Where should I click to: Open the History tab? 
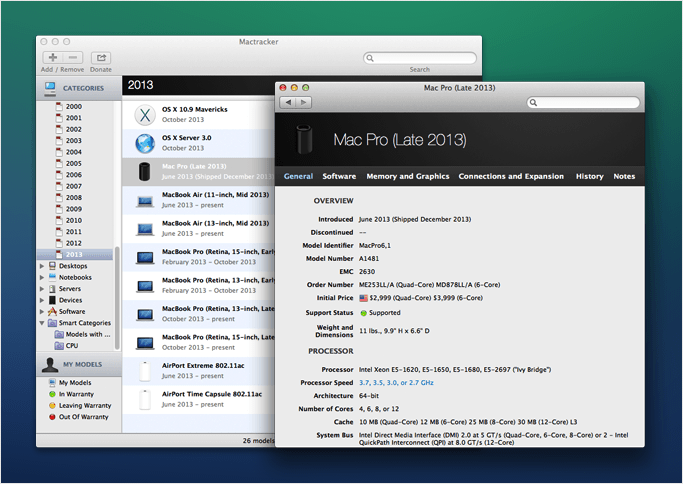pyautogui.click(x=589, y=176)
